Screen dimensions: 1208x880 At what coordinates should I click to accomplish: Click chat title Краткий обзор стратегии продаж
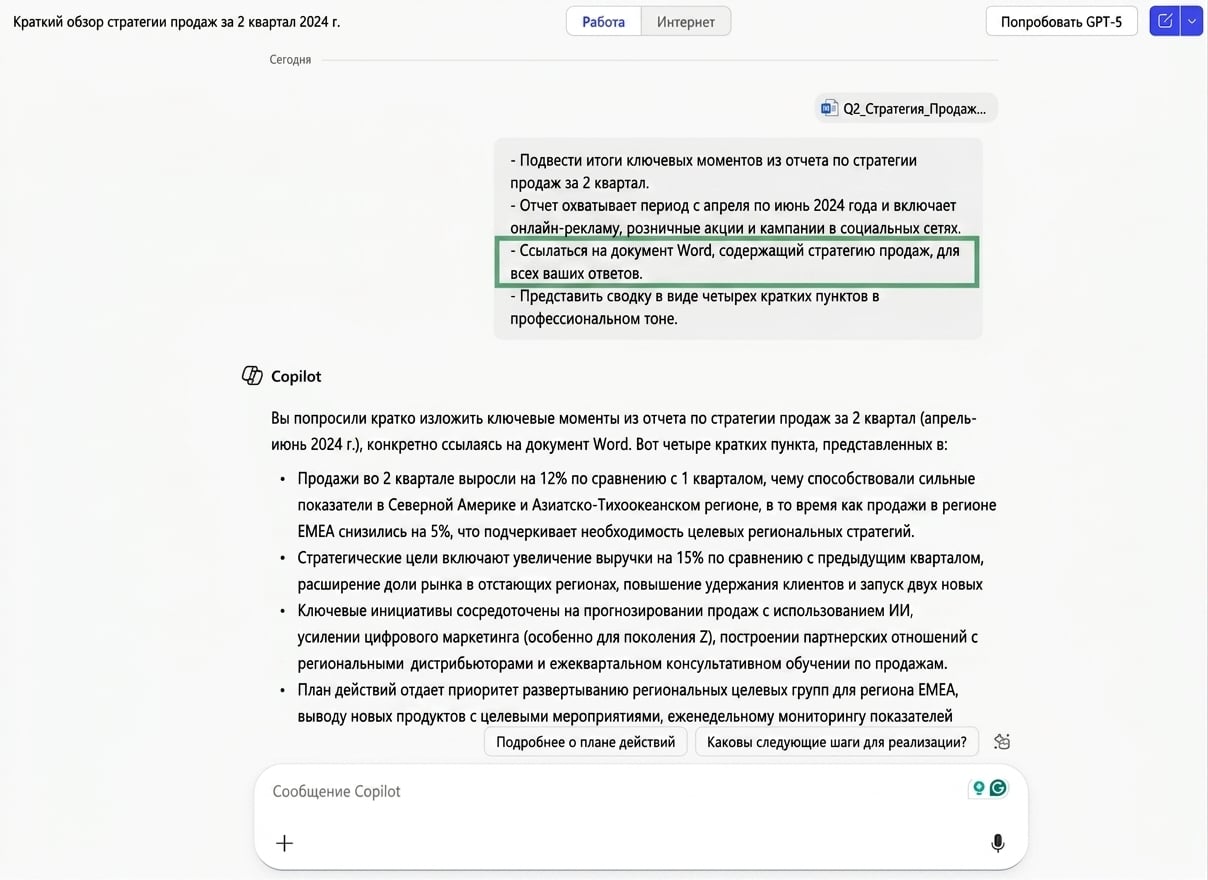(176, 21)
